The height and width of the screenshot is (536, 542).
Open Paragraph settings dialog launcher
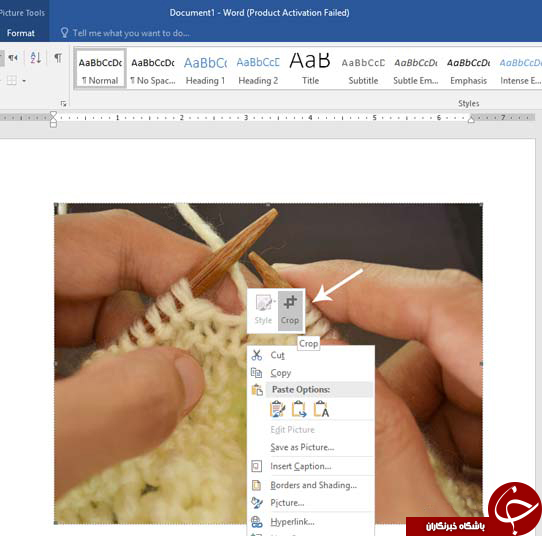click(63, 103)
